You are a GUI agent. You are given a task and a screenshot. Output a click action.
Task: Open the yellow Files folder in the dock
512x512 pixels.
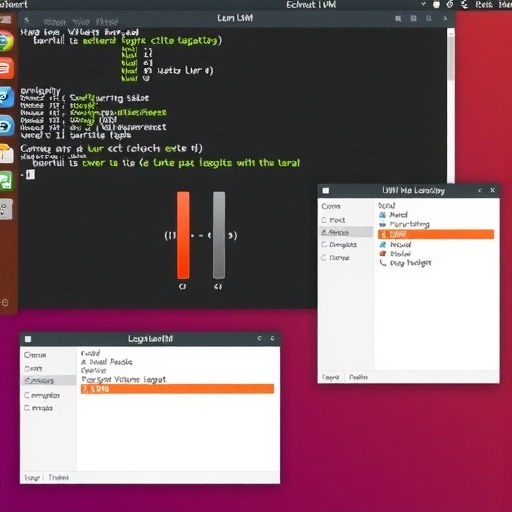point(6,153)
